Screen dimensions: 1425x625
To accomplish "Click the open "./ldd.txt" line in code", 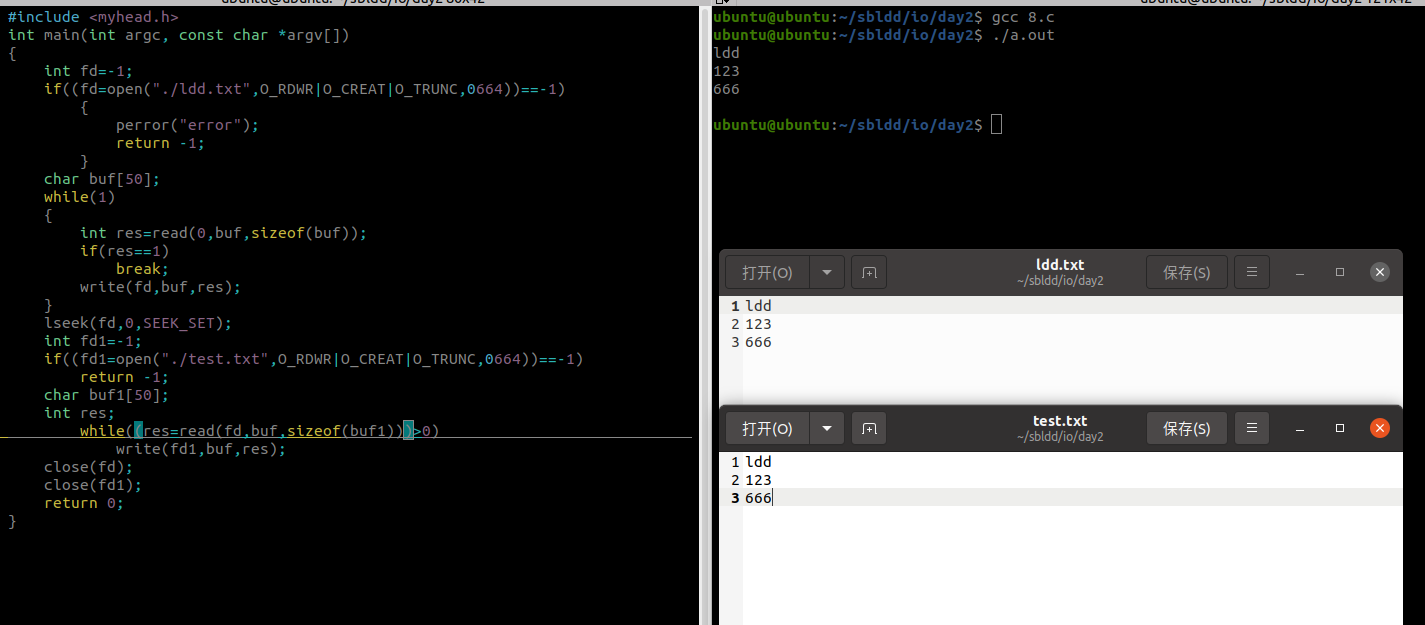I will (304, 89).
